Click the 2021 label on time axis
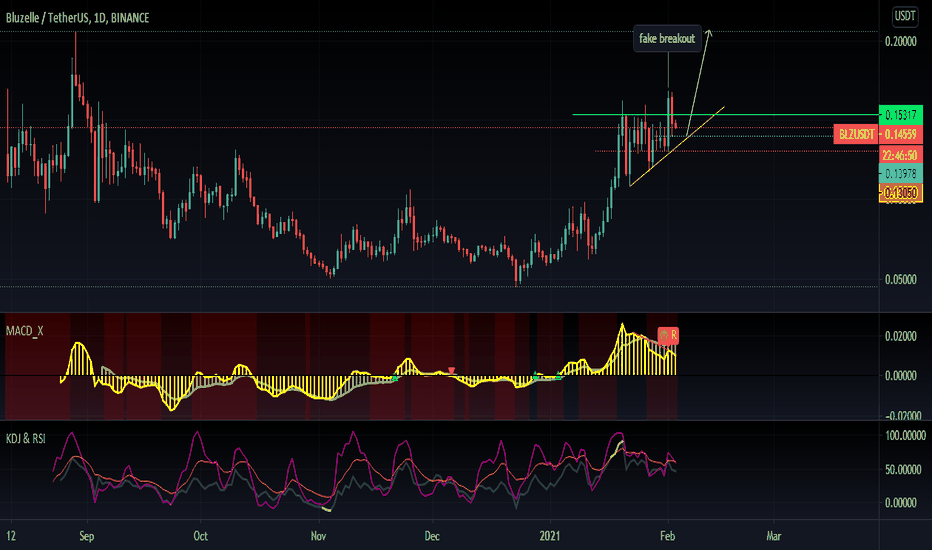Viewport: 932px width, 550px height. [x=550, y=536]
